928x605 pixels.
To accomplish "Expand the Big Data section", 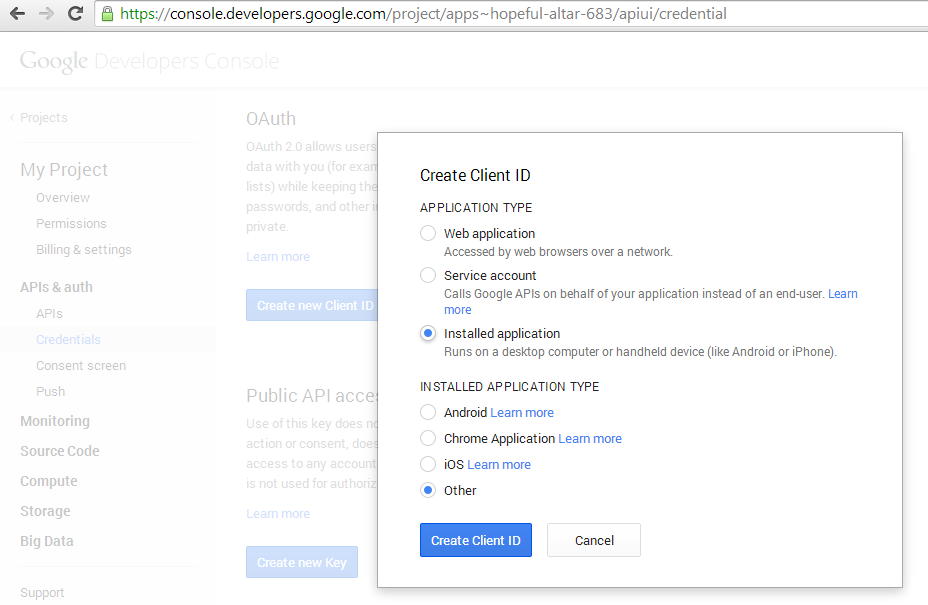I will 47,541.
